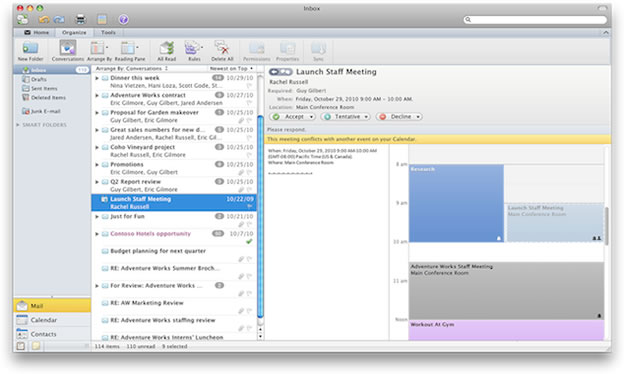
Task: Click the Permissions ribbon icon
Action: click(257, 49)
